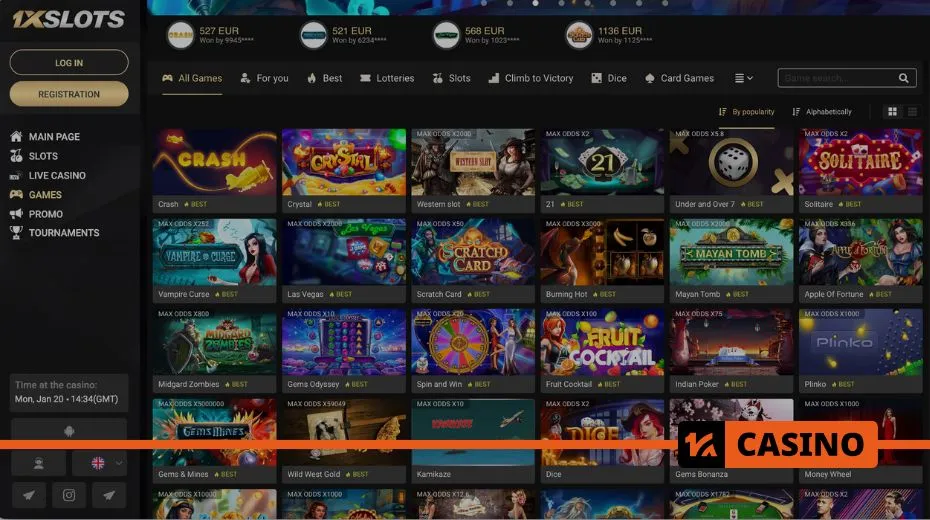Select the Card Games tab
Viewport: 930px width, 520px height.
click(679, 78)
